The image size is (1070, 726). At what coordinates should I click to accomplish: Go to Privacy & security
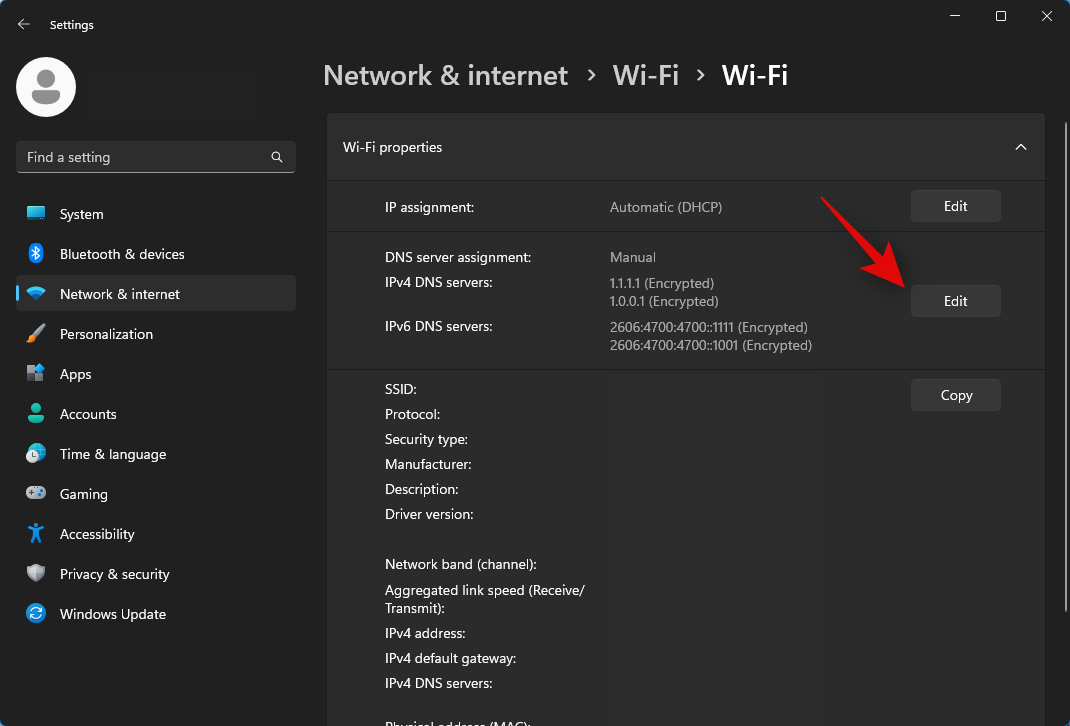pos(114,574)
